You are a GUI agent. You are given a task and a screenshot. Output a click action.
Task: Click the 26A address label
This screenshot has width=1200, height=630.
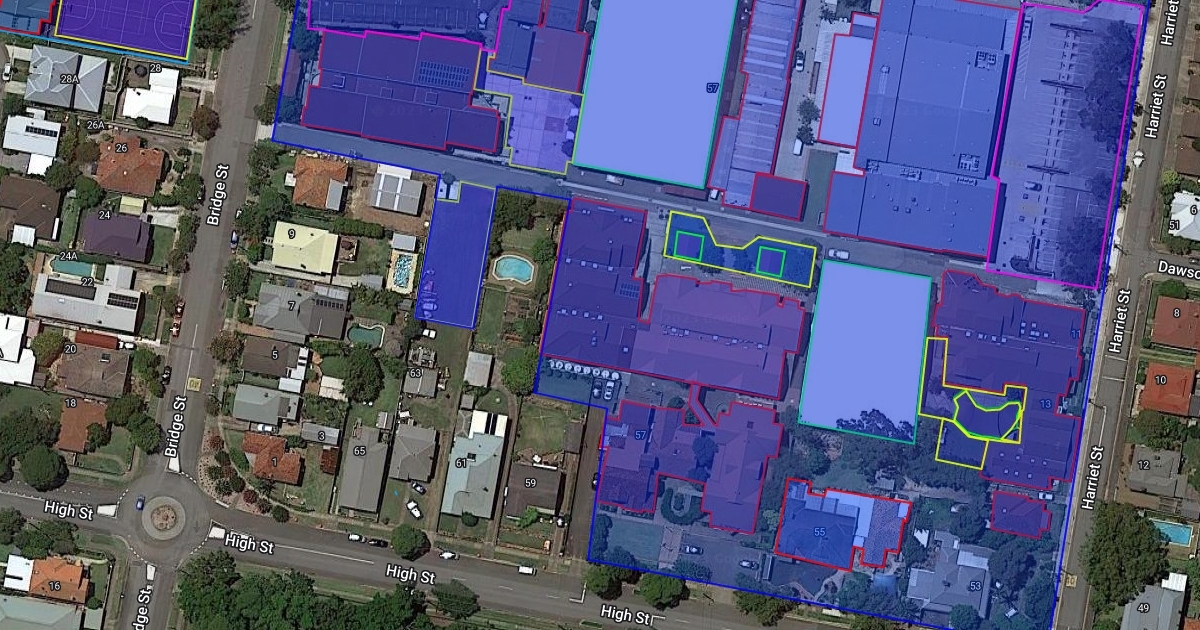coord(95,125)
